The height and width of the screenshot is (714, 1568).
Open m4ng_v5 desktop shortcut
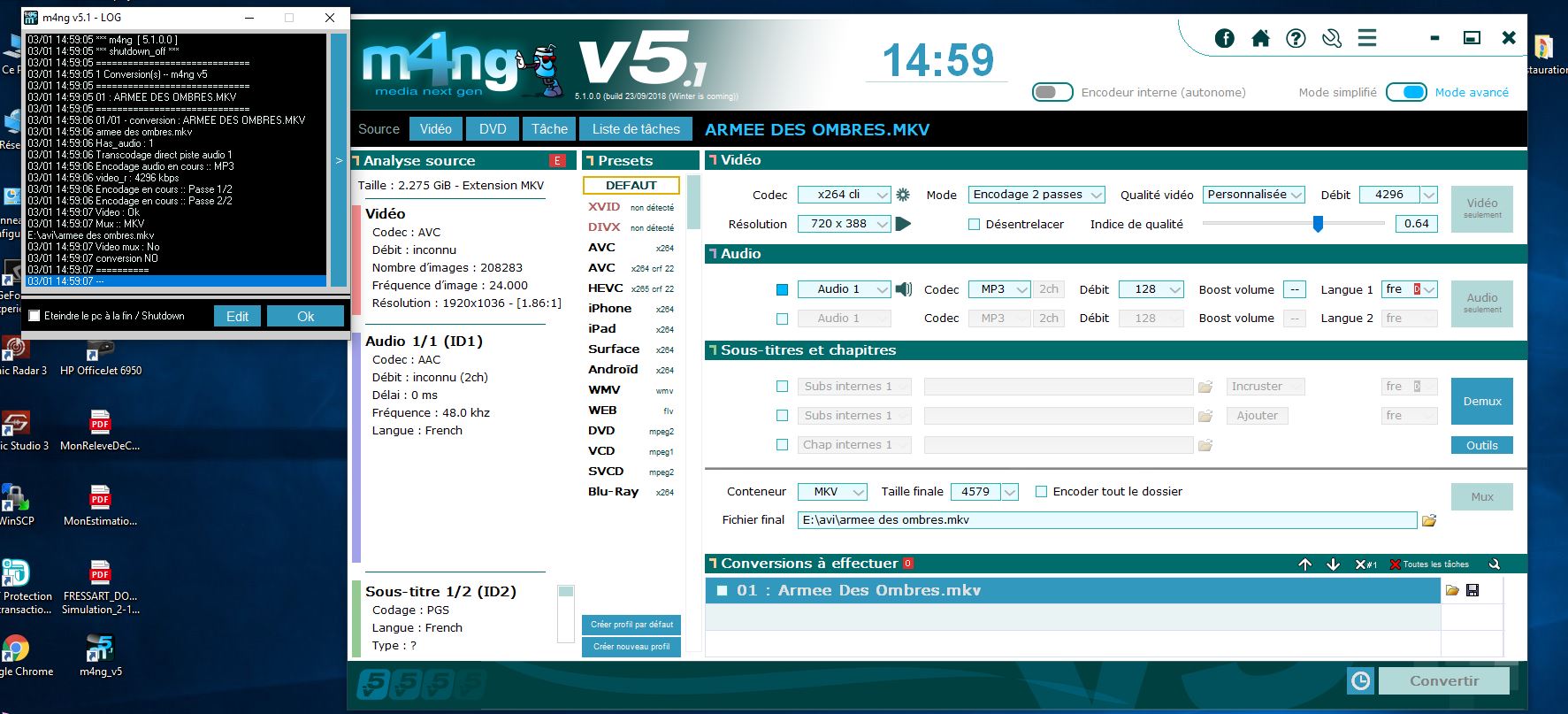tap(101, 655)
